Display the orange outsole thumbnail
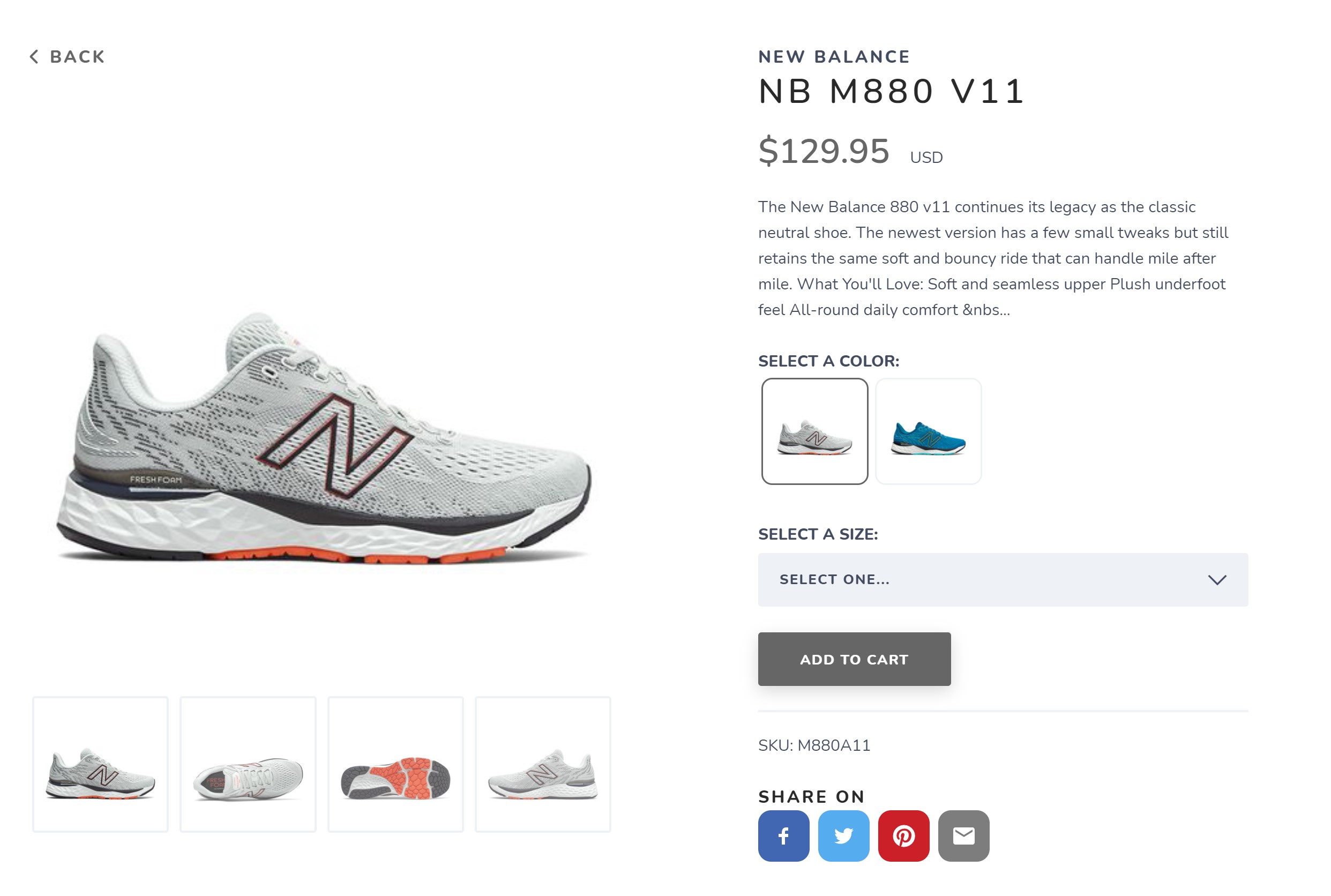 395,764
